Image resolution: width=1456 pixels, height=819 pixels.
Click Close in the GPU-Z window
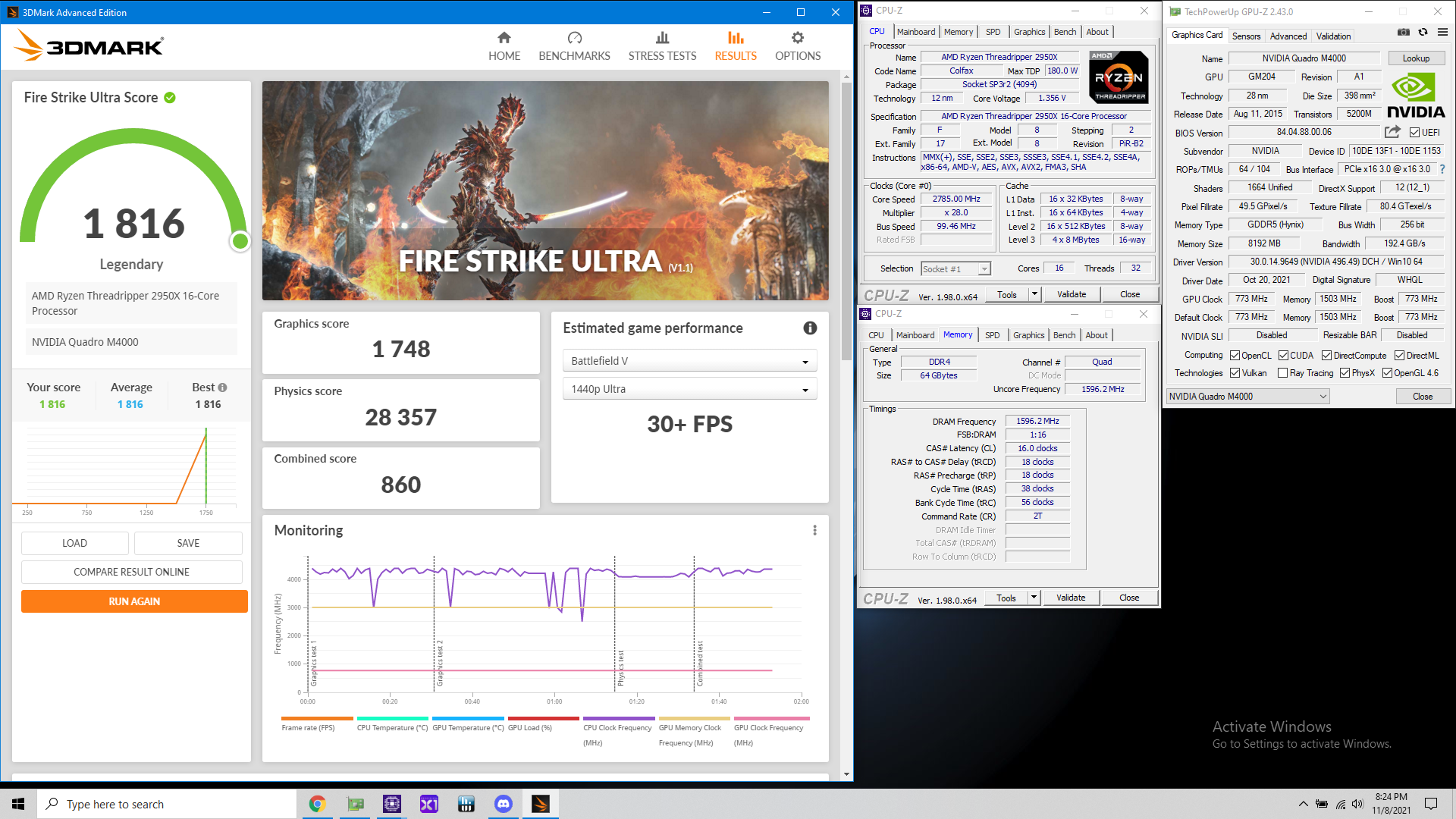point(1423,397)
